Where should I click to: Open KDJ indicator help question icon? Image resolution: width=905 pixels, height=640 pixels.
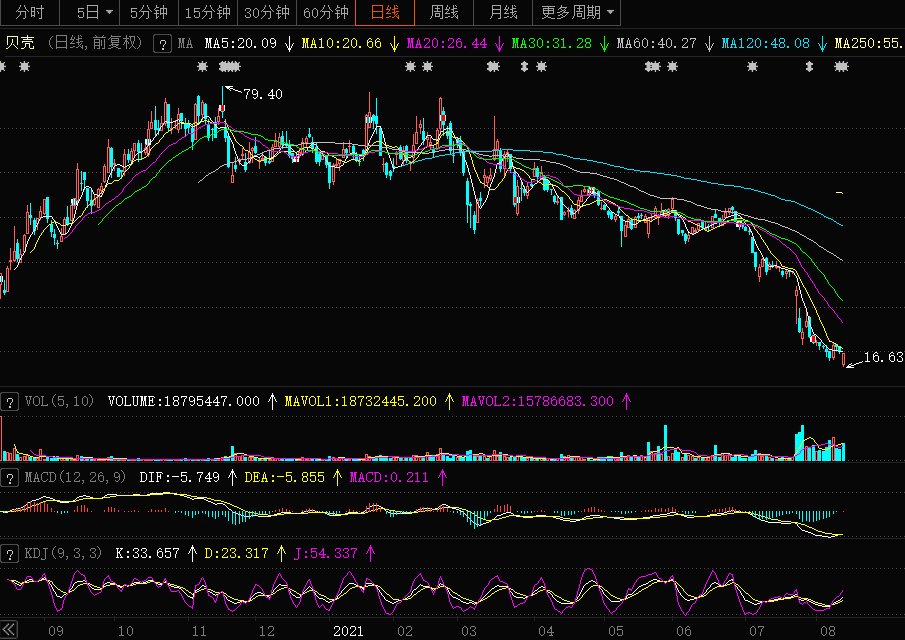(x=9, y=554)
